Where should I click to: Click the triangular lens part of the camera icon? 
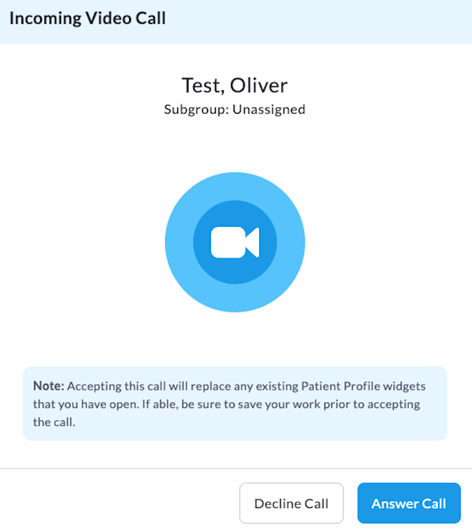253,242
